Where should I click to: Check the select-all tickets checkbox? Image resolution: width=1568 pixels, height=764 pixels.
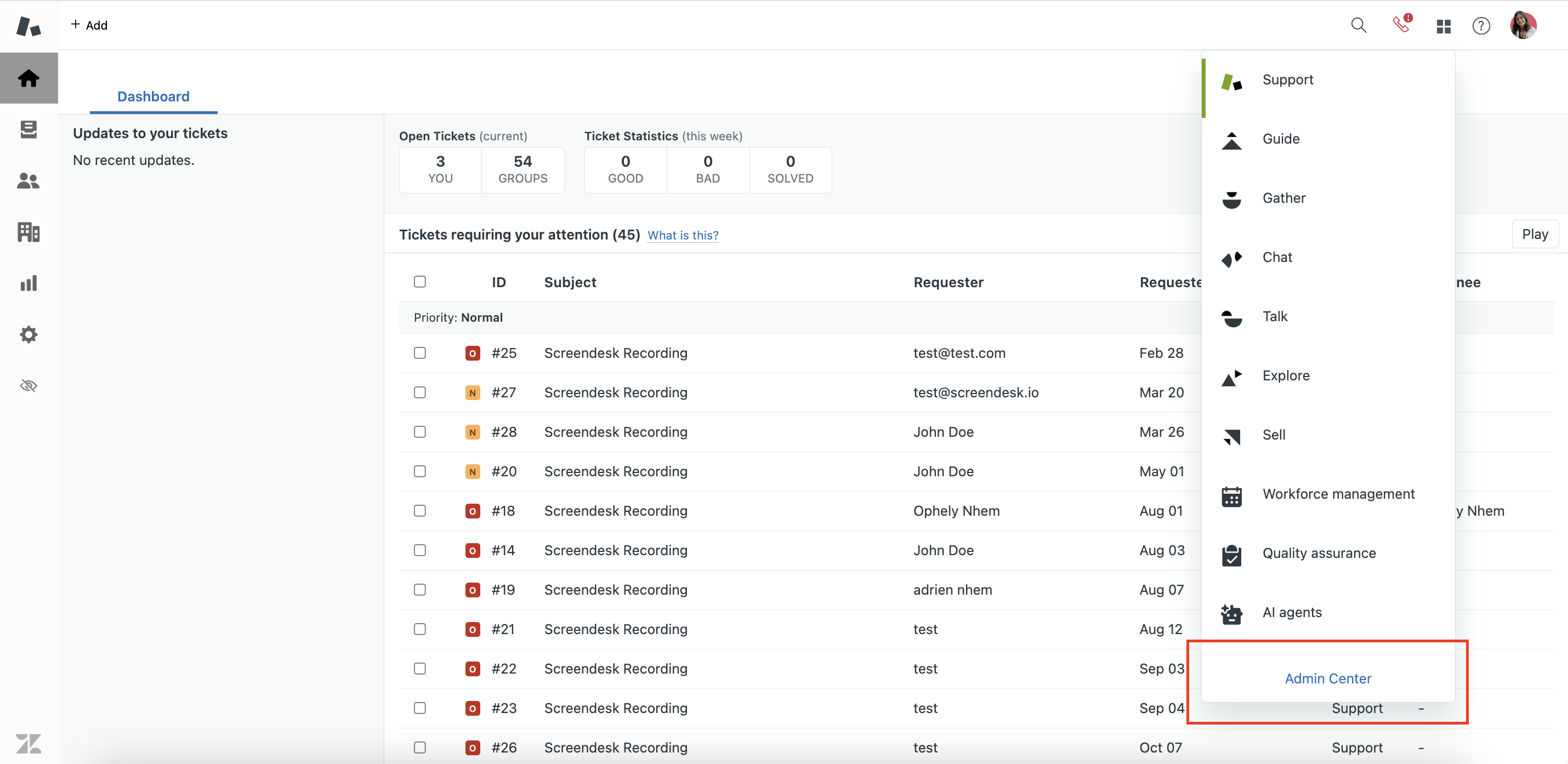419,282
